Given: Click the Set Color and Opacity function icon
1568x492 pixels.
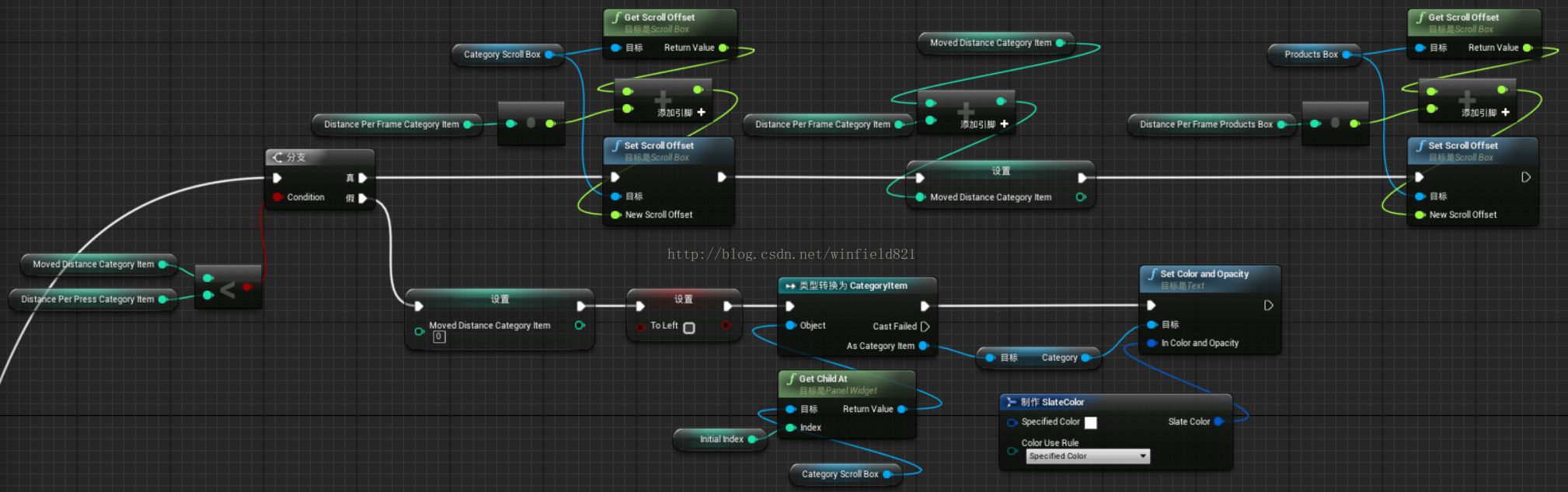Looking at the screenshot, I should (x=1152, y=274).
